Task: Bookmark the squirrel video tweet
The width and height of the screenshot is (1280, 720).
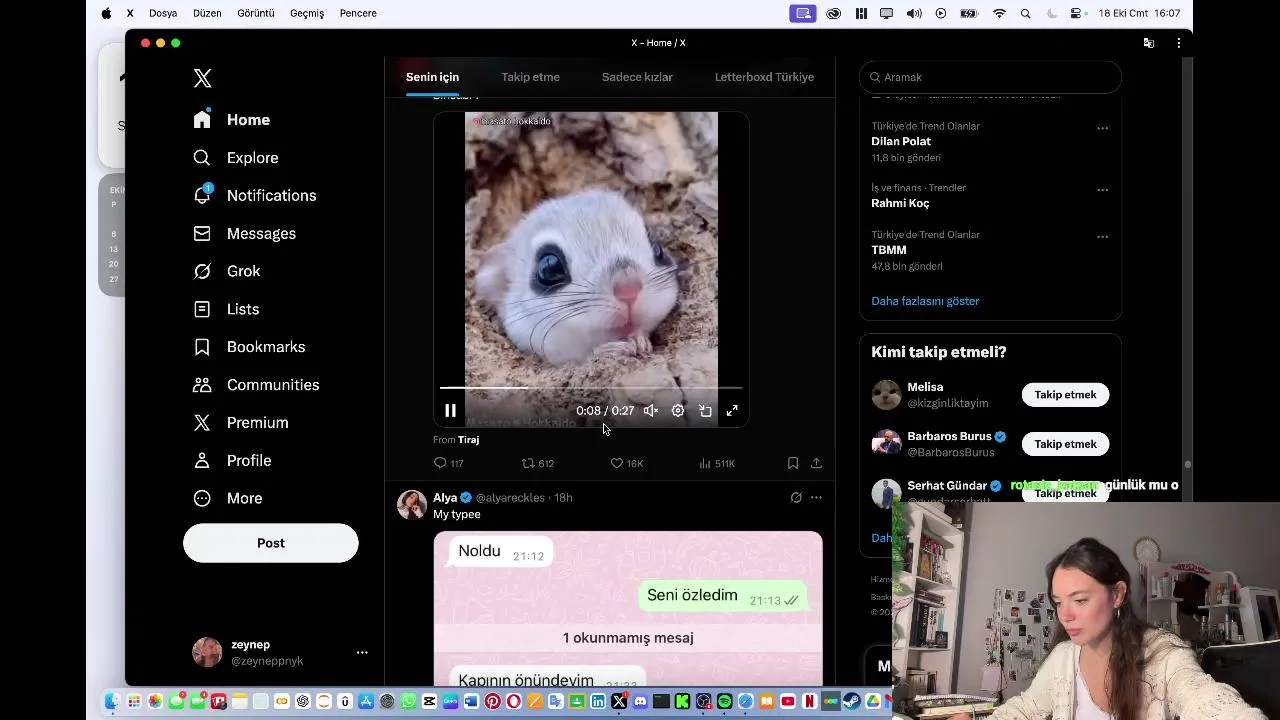Action: (x=793, y=463)
